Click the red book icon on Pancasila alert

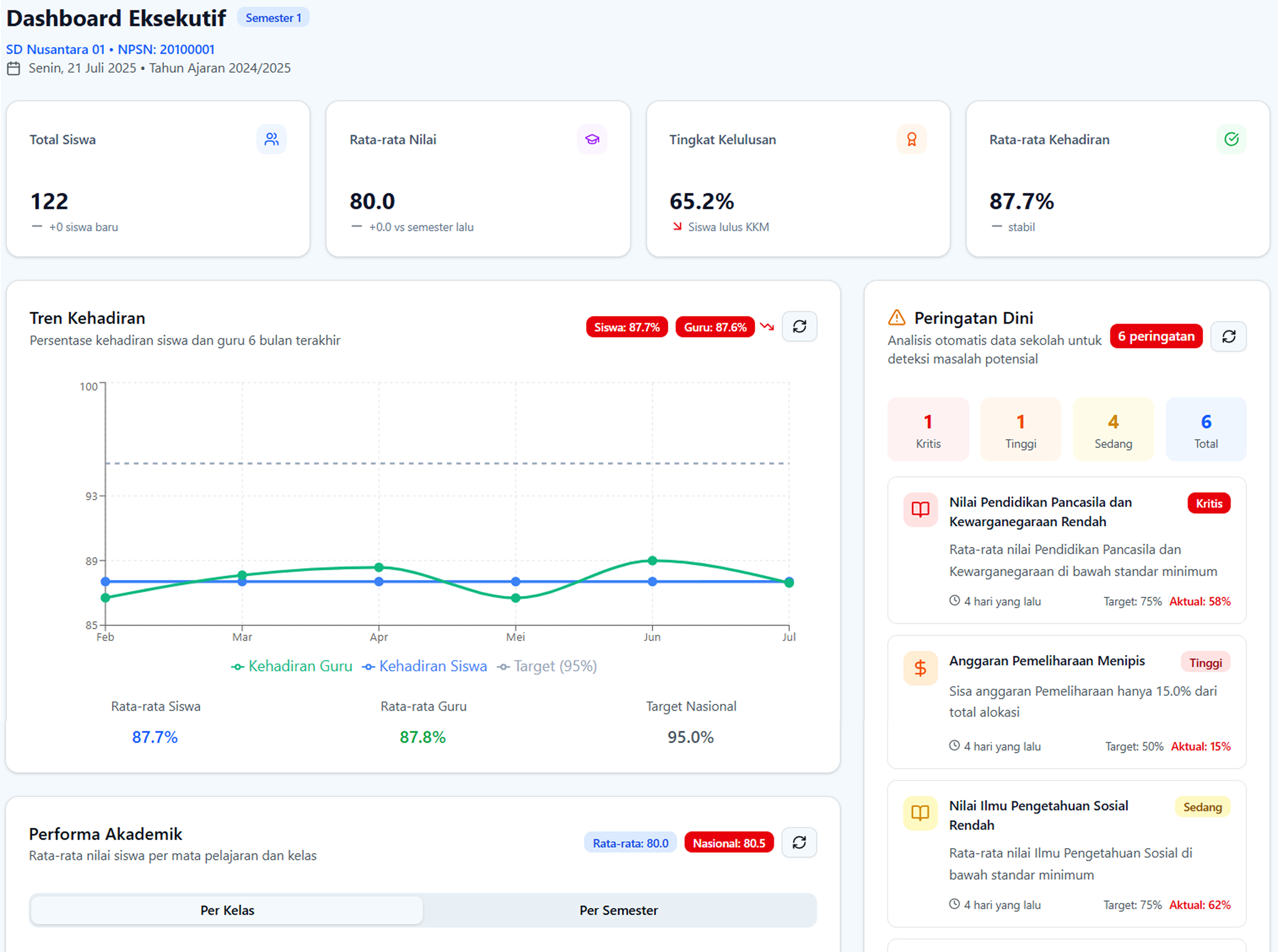point(920,510)
